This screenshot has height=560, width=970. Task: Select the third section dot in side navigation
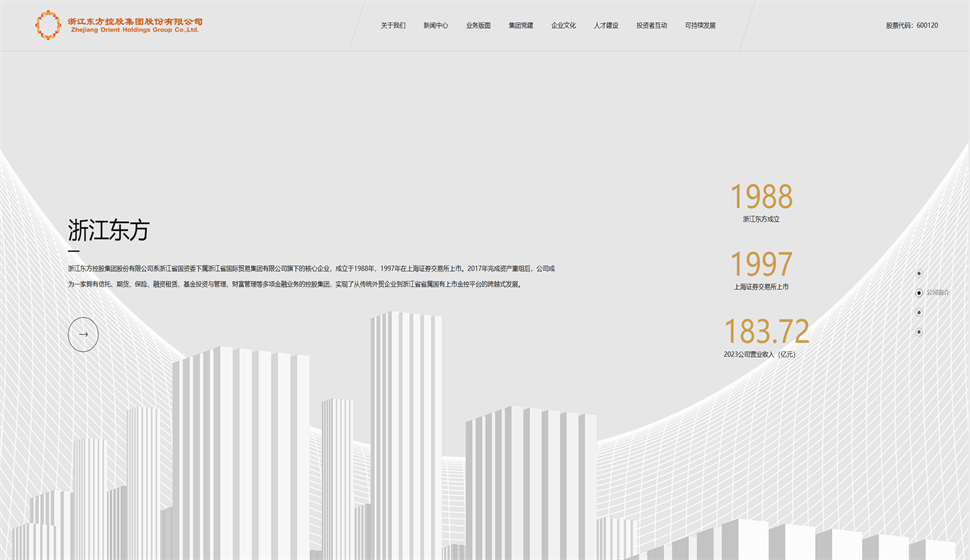point(919,312)
